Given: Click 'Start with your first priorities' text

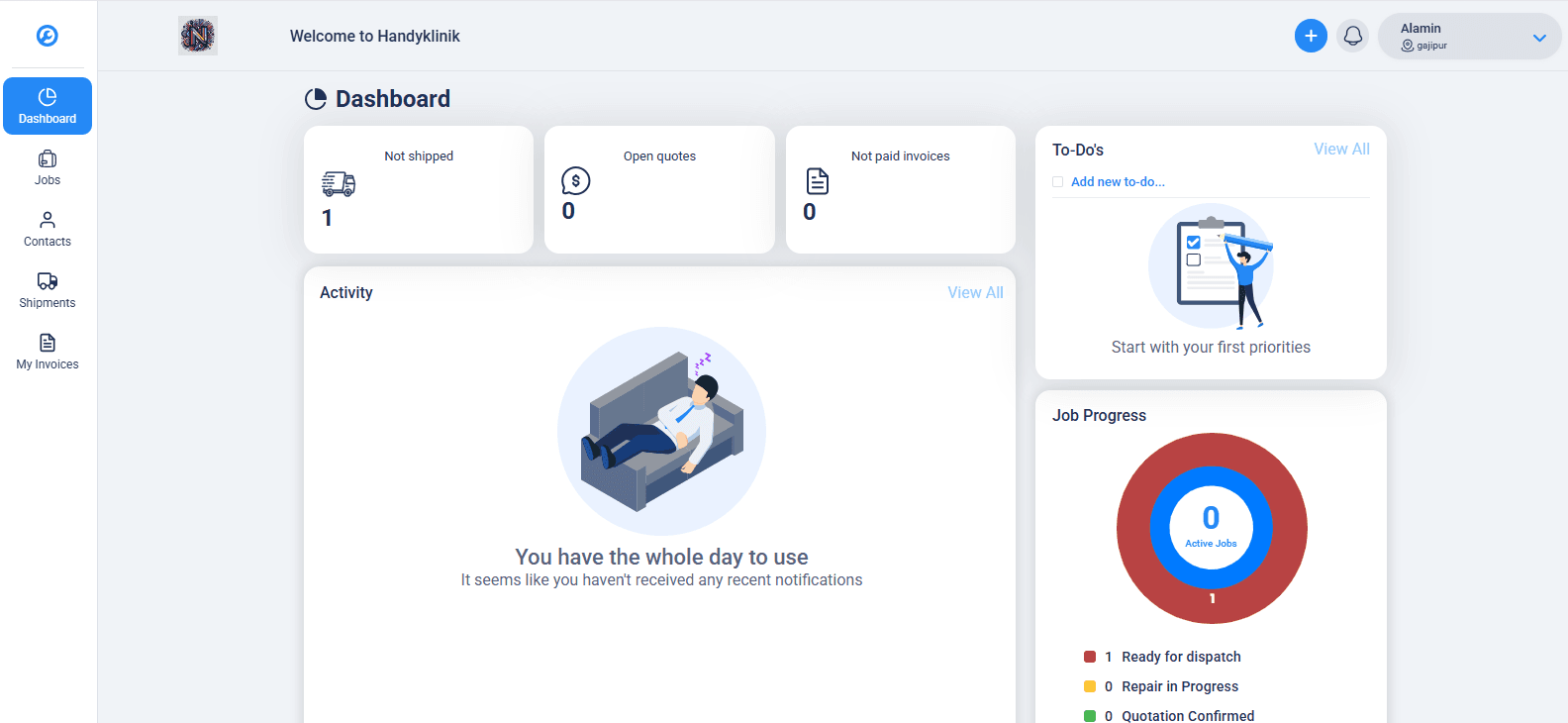Looking at the screenshot, I should [x=1211, y=347].
